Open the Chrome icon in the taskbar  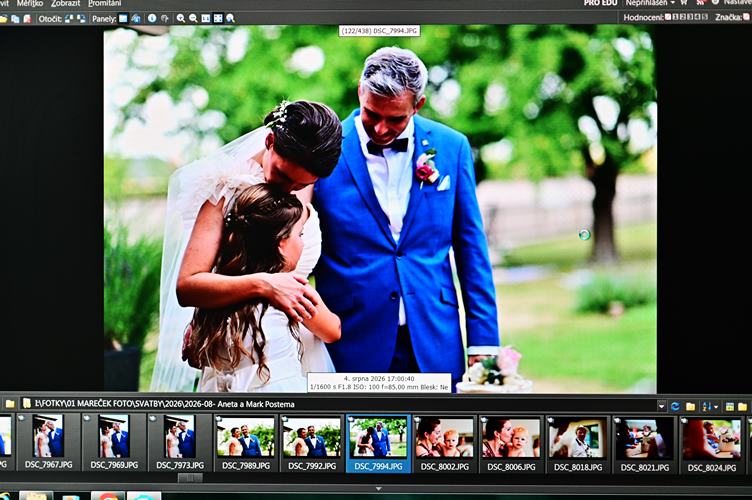pyautogui.click(x=108, y=495)
